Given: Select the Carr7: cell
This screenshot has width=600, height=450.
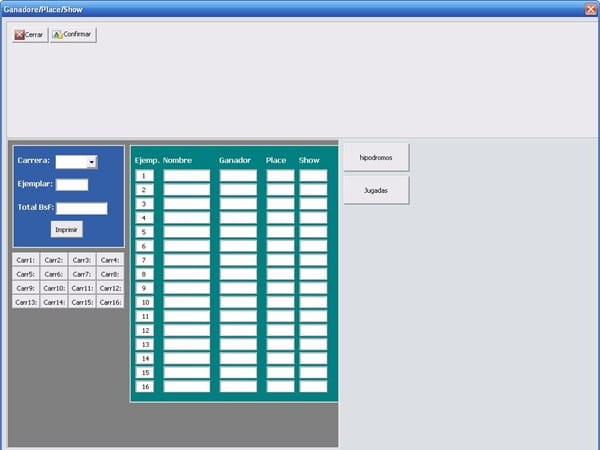Looking at the screenshot, I should 82,274.
